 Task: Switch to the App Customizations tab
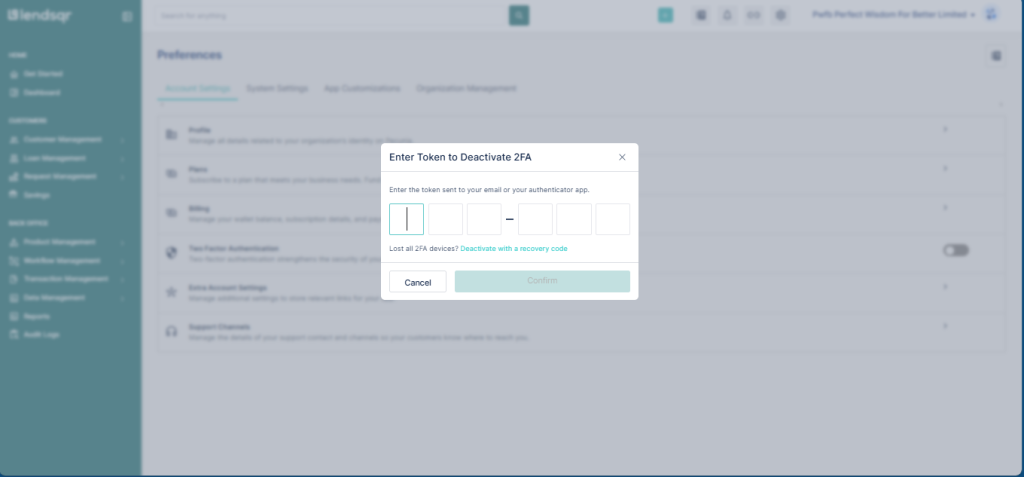coord(362,89)
